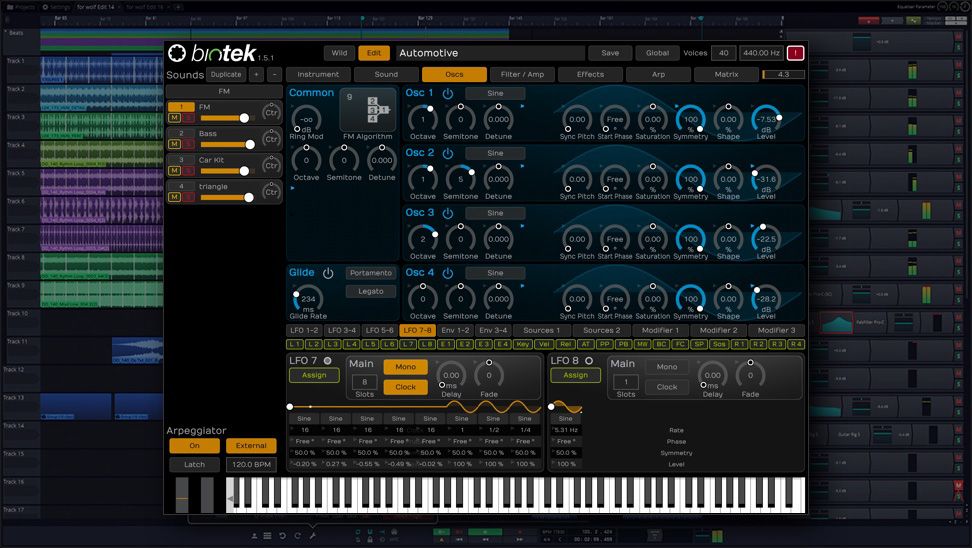The image size is (972, 548).
Task: Click the Ctr pan knob for Bass sound
Action: point(271,139)
